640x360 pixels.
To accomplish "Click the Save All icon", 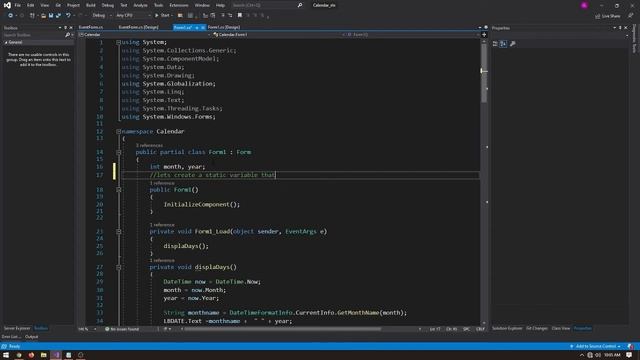I will [58, 16].
